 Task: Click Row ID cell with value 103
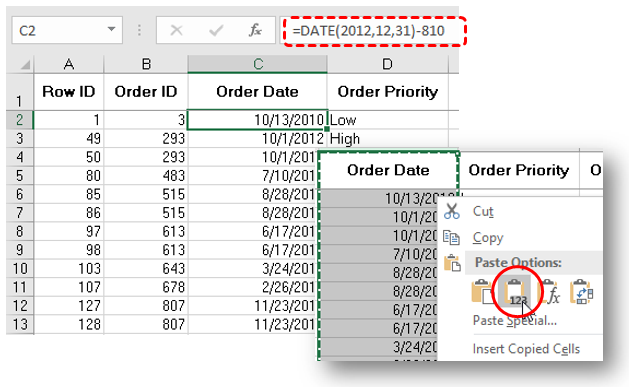point(69,268)
